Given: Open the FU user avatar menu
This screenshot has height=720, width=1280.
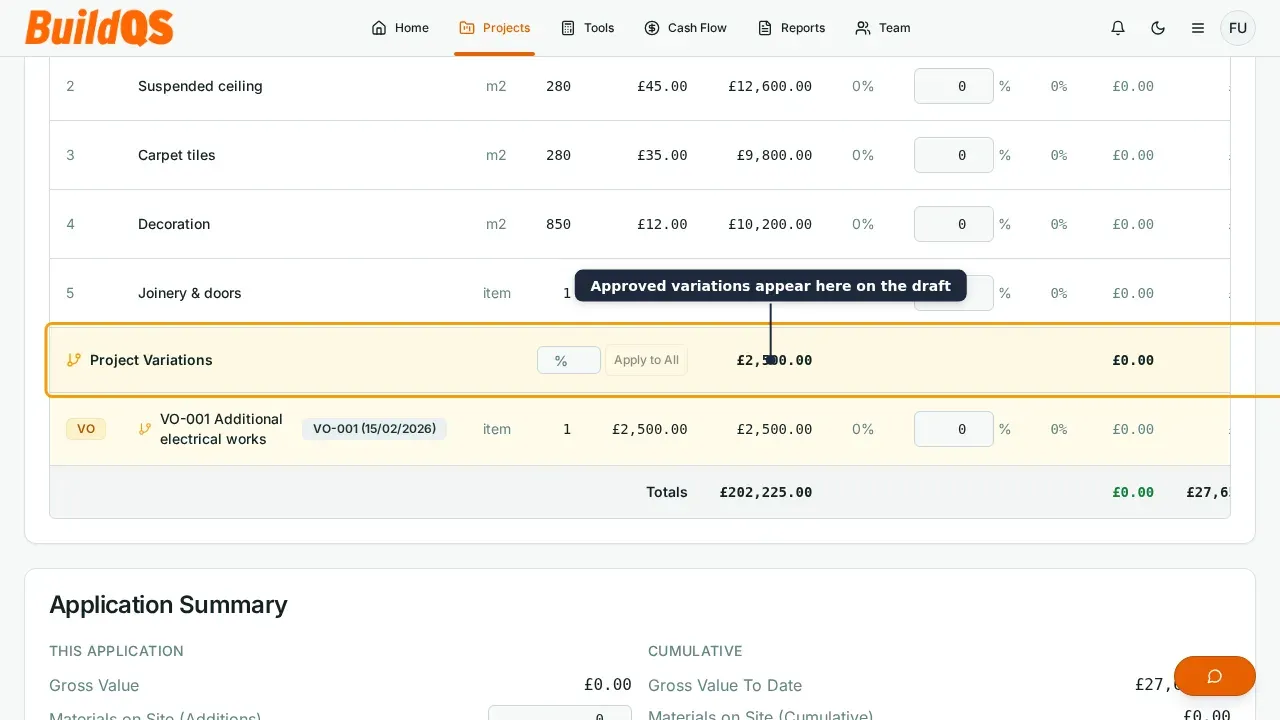Looking at the screenshot, I should coord(1238,28).
